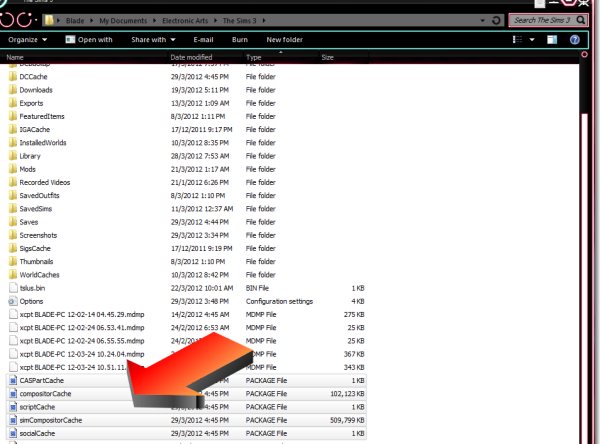The height and width of the screenshot is (444, 600).
Task: Click the Burn toolbar button
Action: [x=240, y=40]
